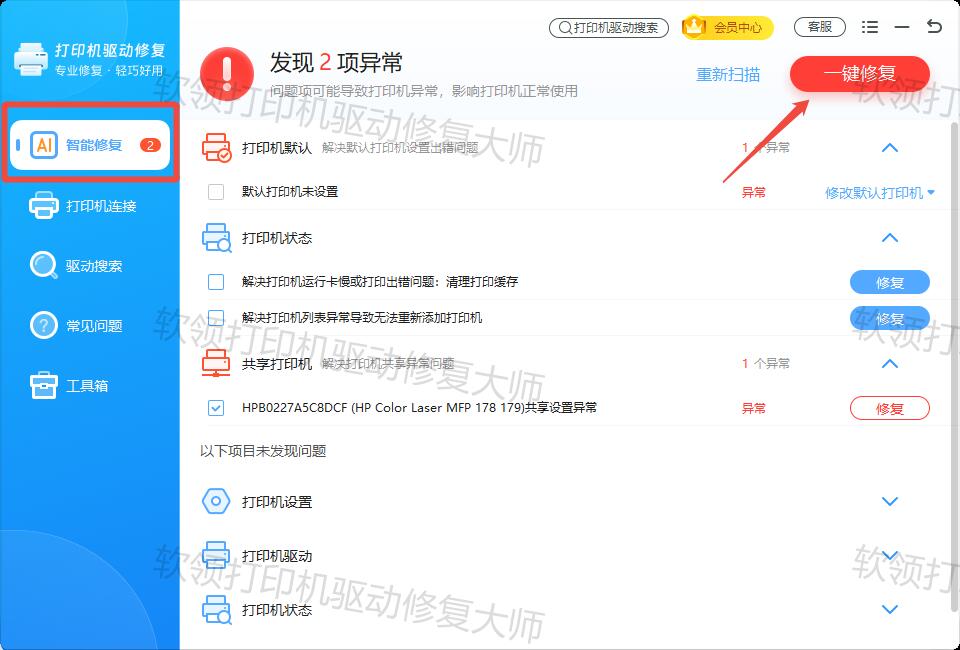Click the toolbox icon for 工具箱
The width and height of the screenshot is (960, 650).
[x=44, y=385]
